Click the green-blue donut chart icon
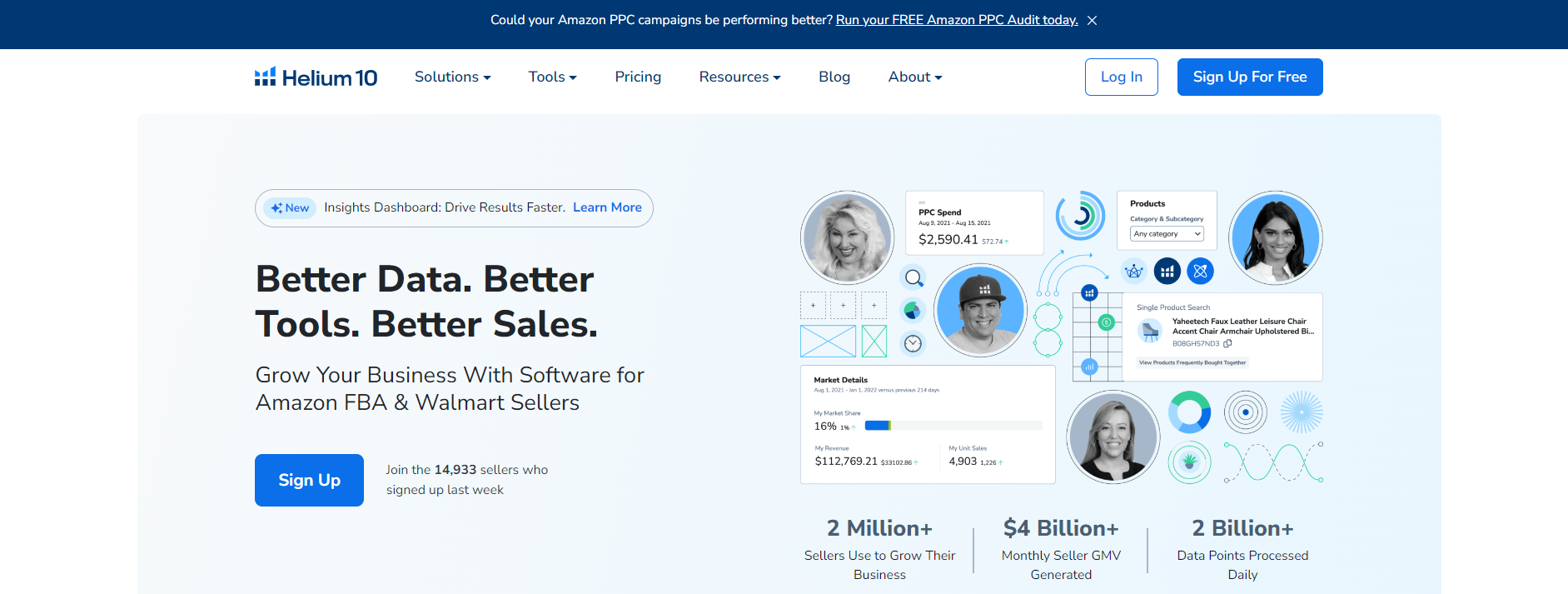 1189,412
